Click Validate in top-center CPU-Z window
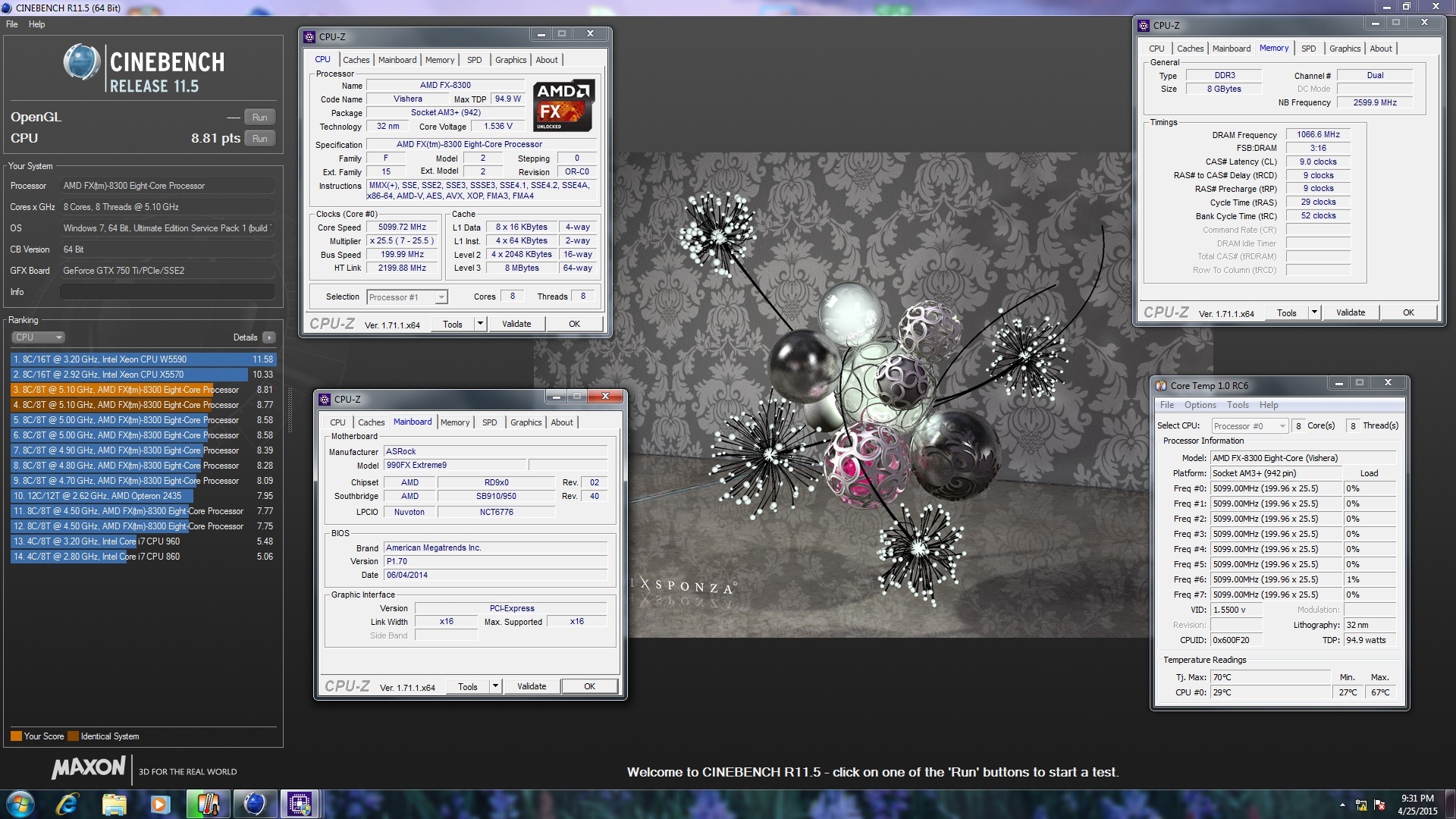This screenshot has height=819, width=1456. click(x=516, y=324)
